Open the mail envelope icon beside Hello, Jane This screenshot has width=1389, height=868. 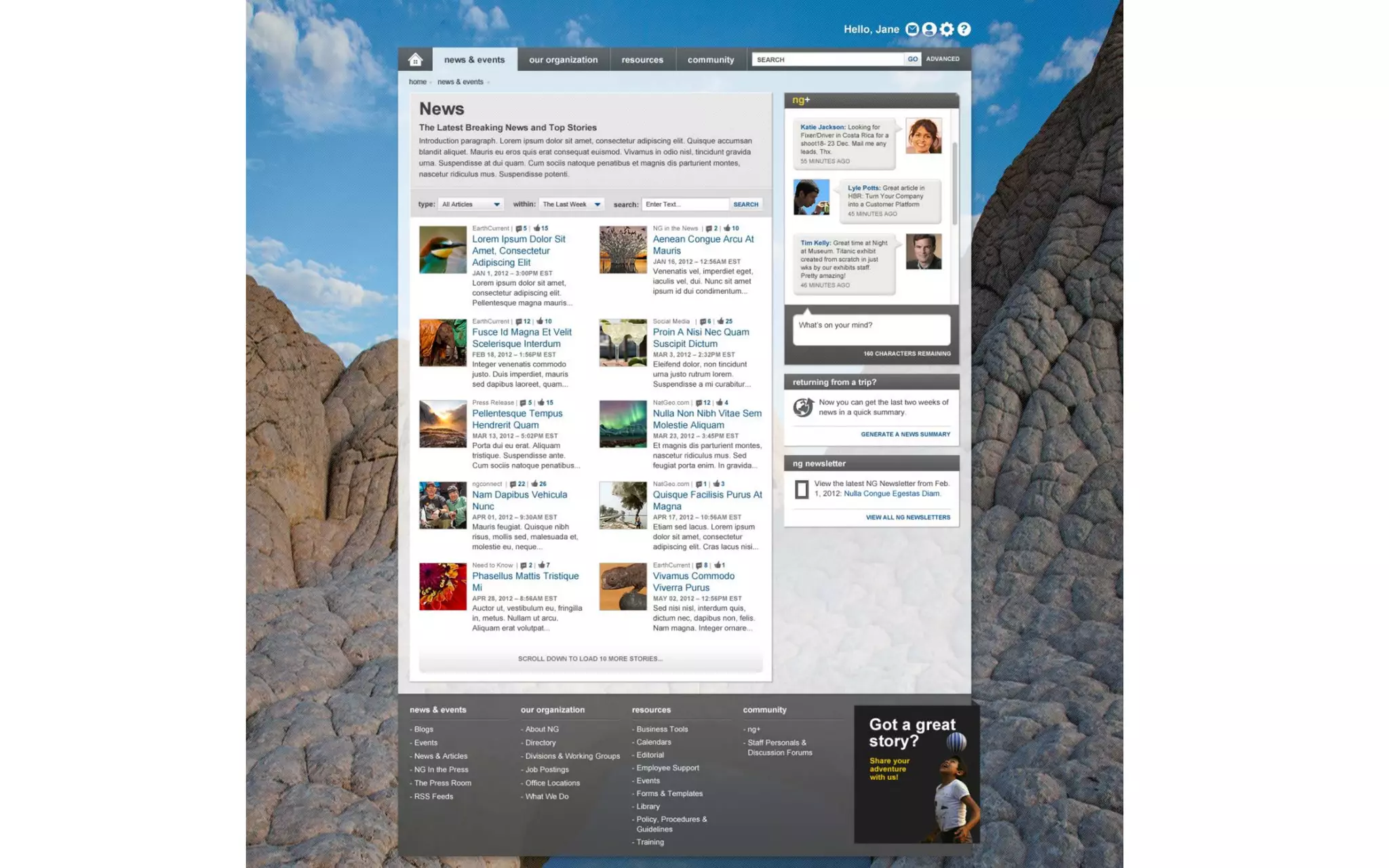[912, 29]
